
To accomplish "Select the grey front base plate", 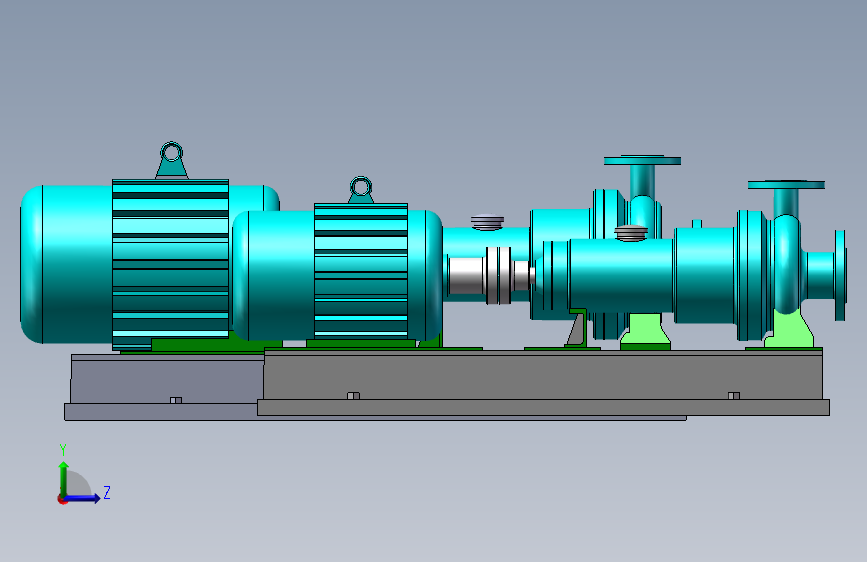I will [544, 382].
